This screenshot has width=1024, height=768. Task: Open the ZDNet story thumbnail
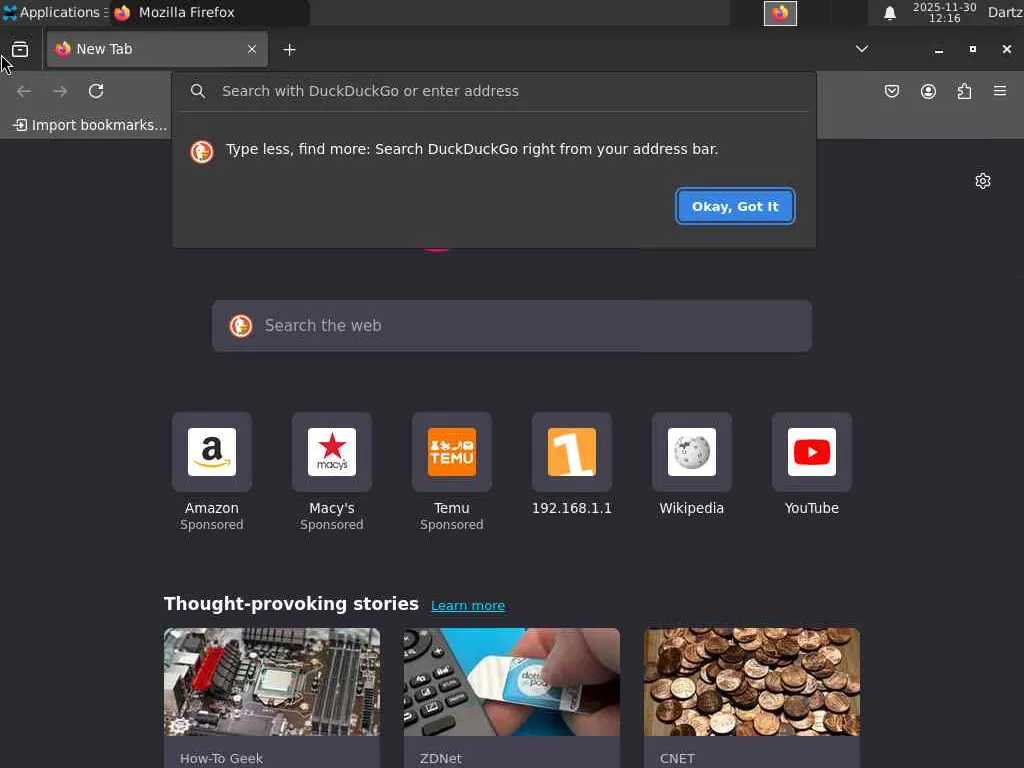(x=511, y=682)
